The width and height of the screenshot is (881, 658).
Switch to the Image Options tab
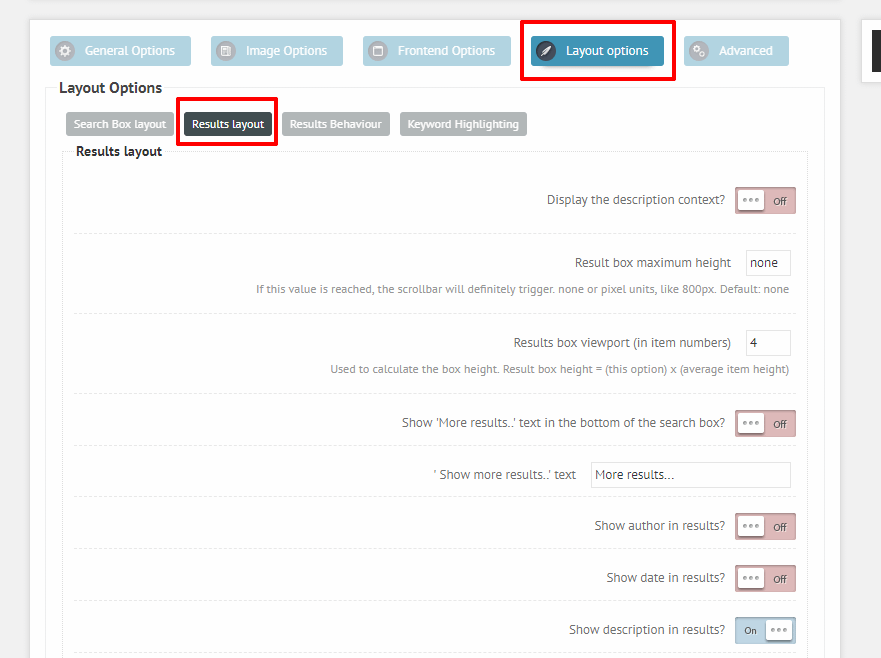click(x=276, y=50)
